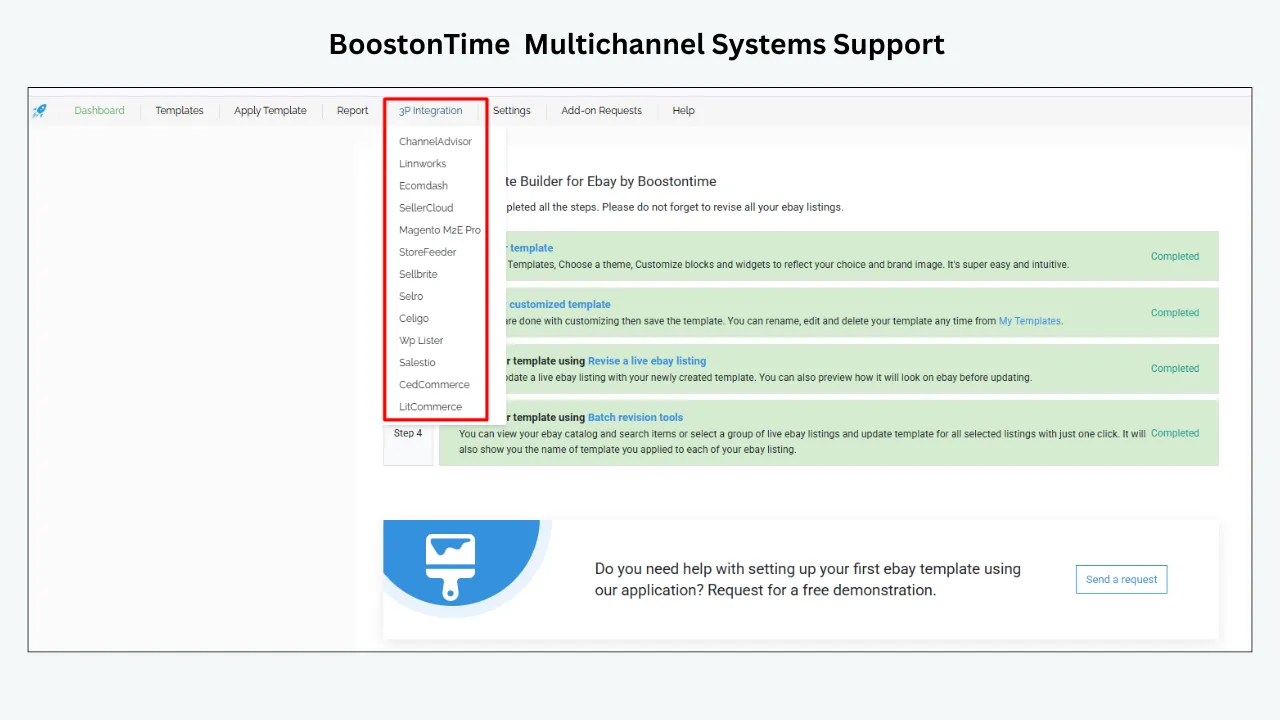Select ChannelAdvisor from the dropdown
1280x720 pixels.
coord(435,142)
